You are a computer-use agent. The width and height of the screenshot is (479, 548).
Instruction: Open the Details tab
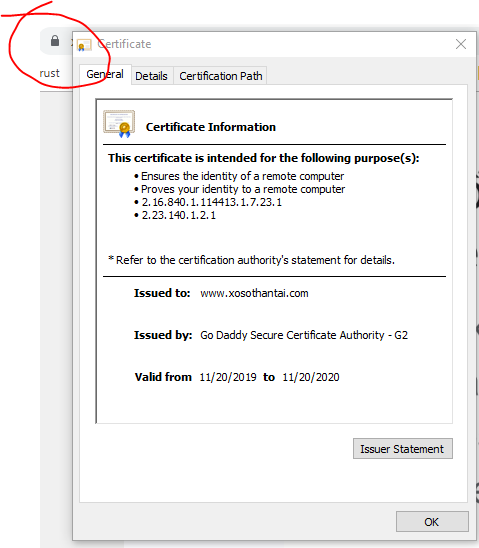[151, 76]
